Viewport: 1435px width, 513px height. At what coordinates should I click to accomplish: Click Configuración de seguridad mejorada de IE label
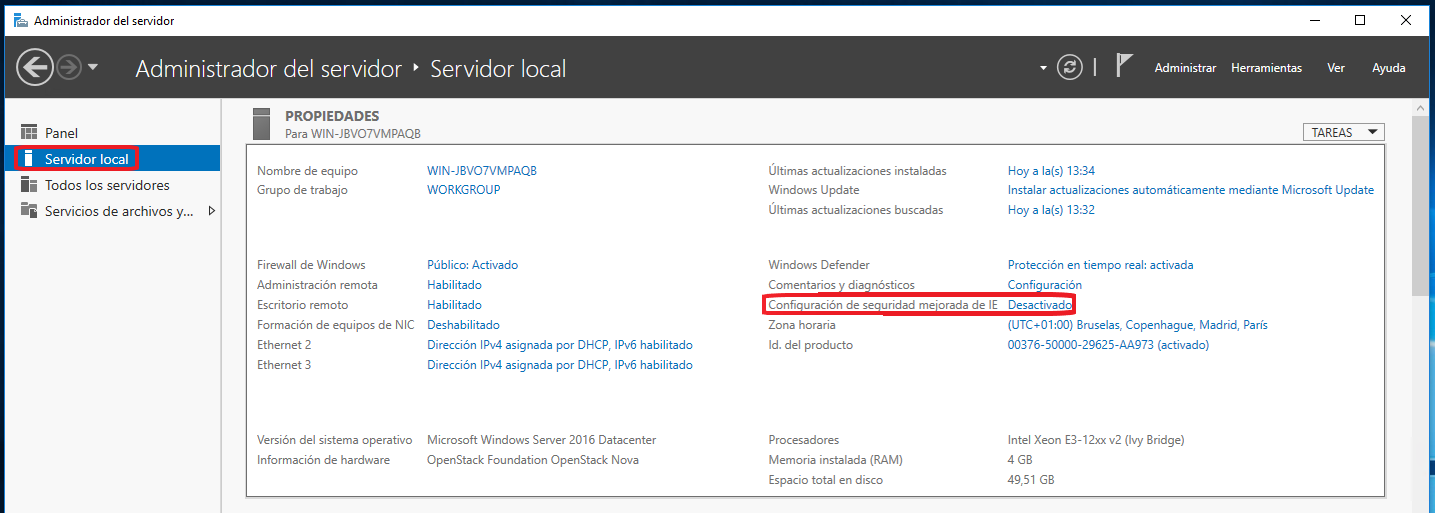pos(883,305)
